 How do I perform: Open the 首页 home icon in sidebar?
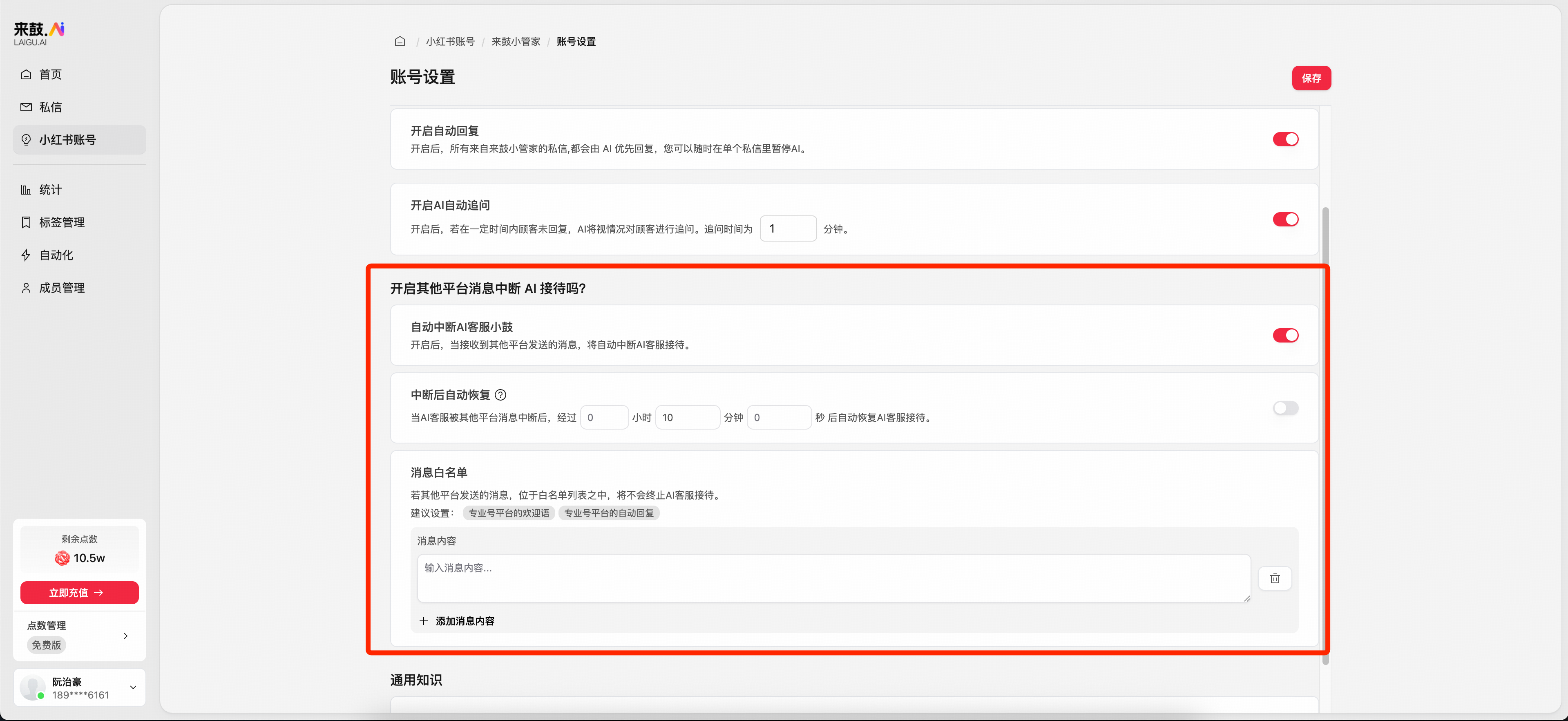pos(26,74)
